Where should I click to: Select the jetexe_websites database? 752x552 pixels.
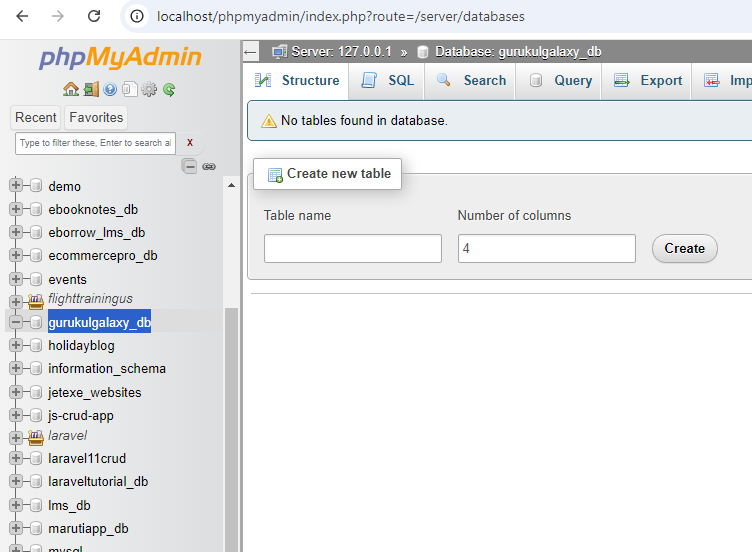94,392
